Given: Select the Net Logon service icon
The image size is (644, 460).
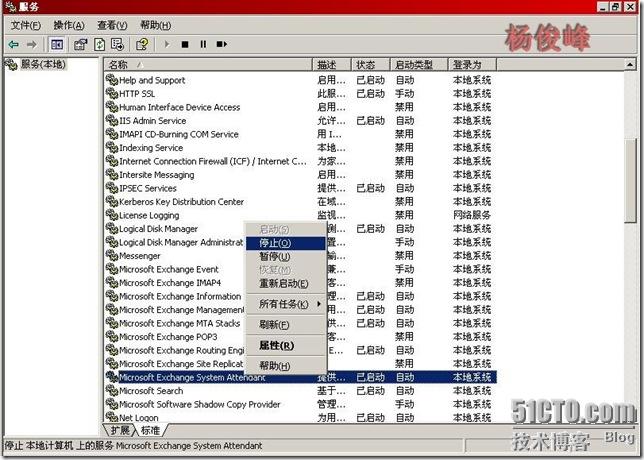Looking at the screenshot, I should click(112, 417).
